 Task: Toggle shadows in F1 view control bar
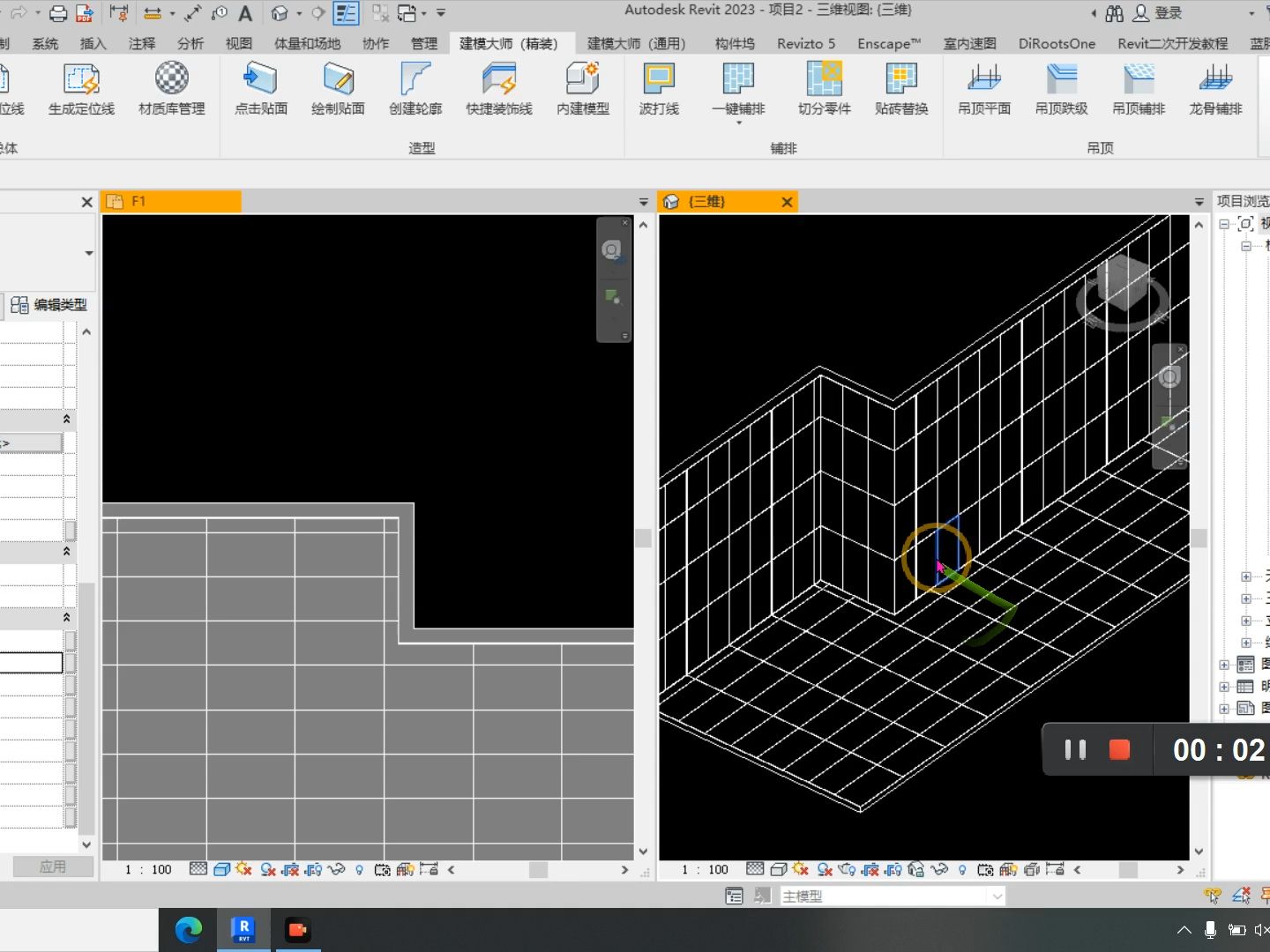click(x=268, y=869)
